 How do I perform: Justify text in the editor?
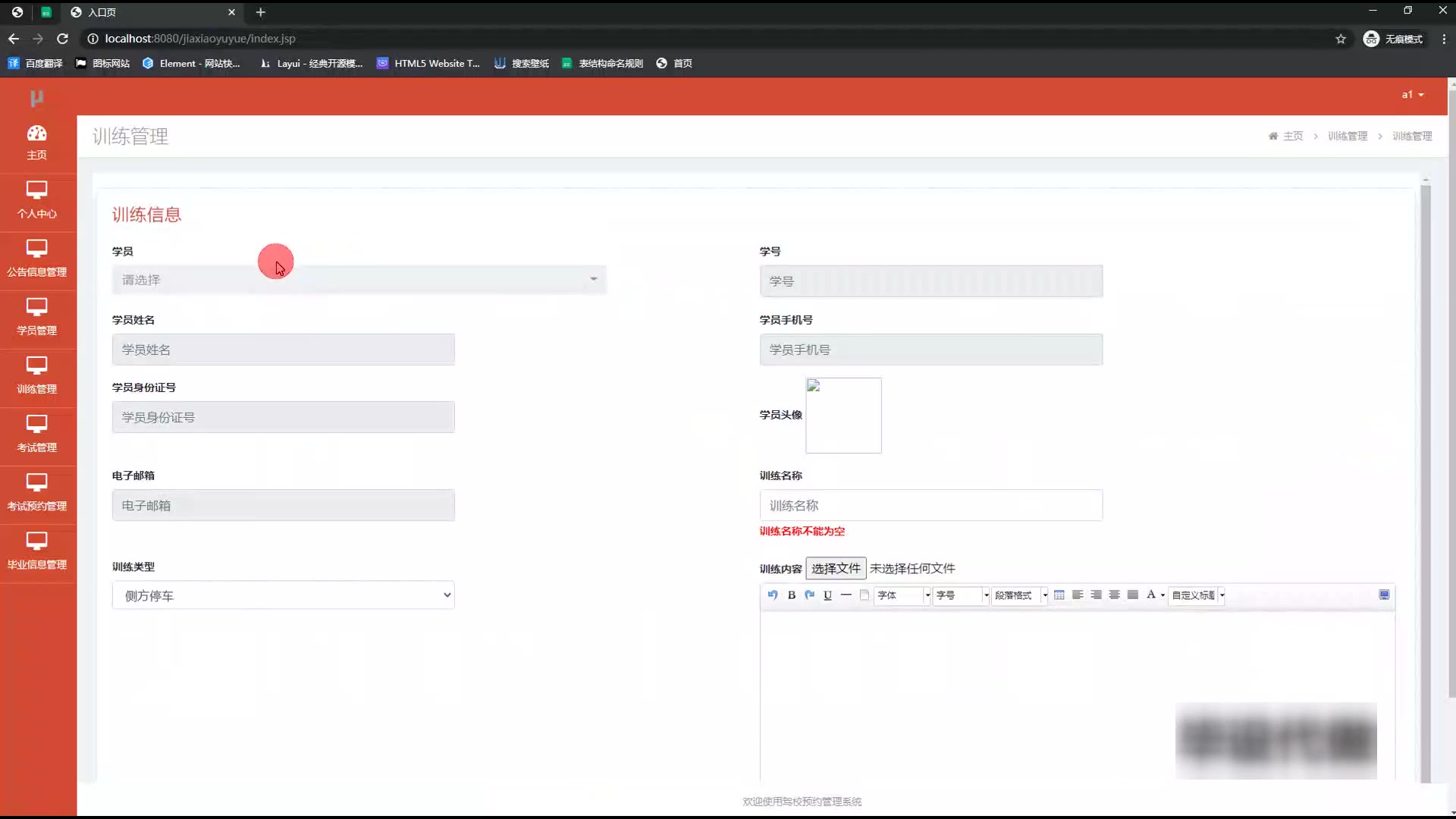[1133, 595]
